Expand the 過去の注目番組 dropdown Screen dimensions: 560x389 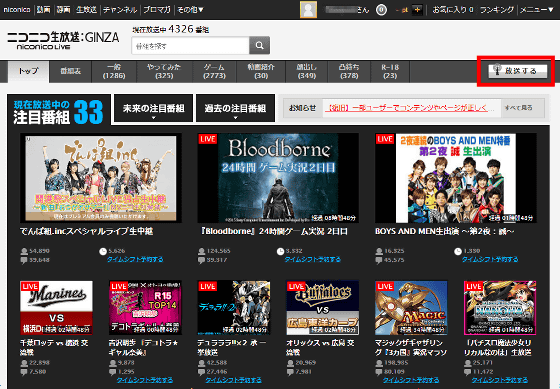(x=235, y=108)
